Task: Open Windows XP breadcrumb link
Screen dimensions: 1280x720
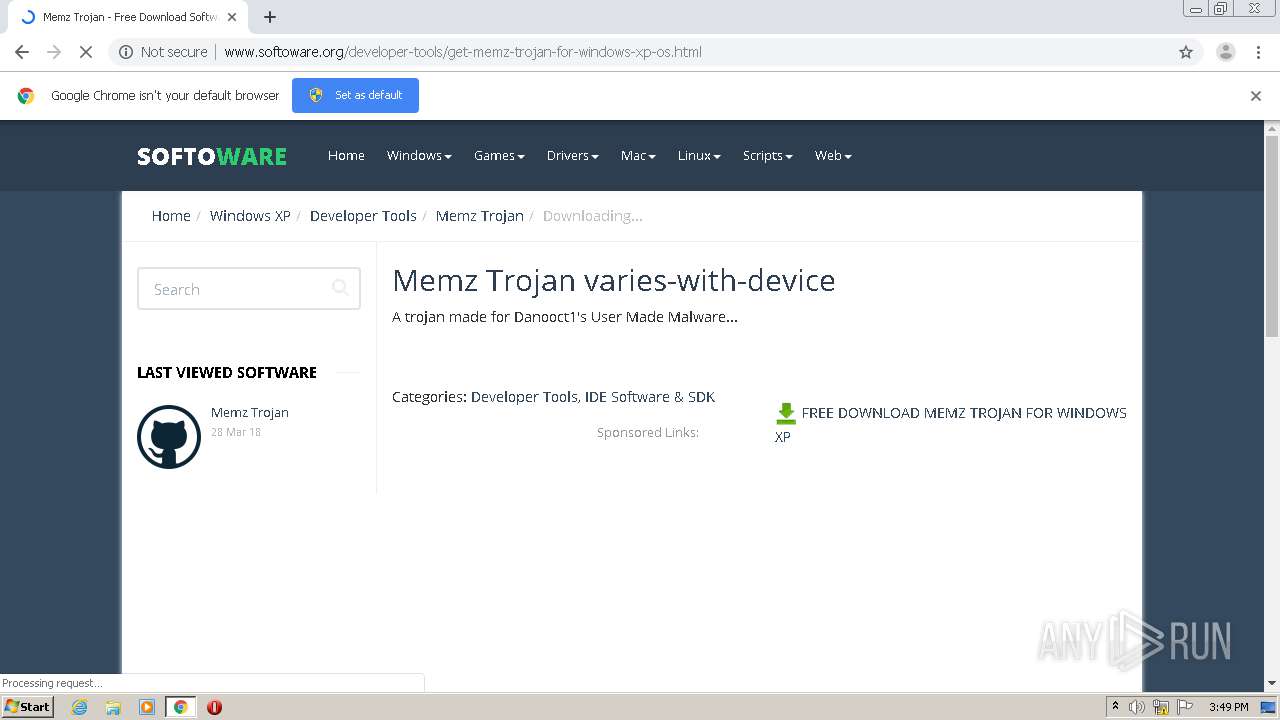Action: coord(250,216)
